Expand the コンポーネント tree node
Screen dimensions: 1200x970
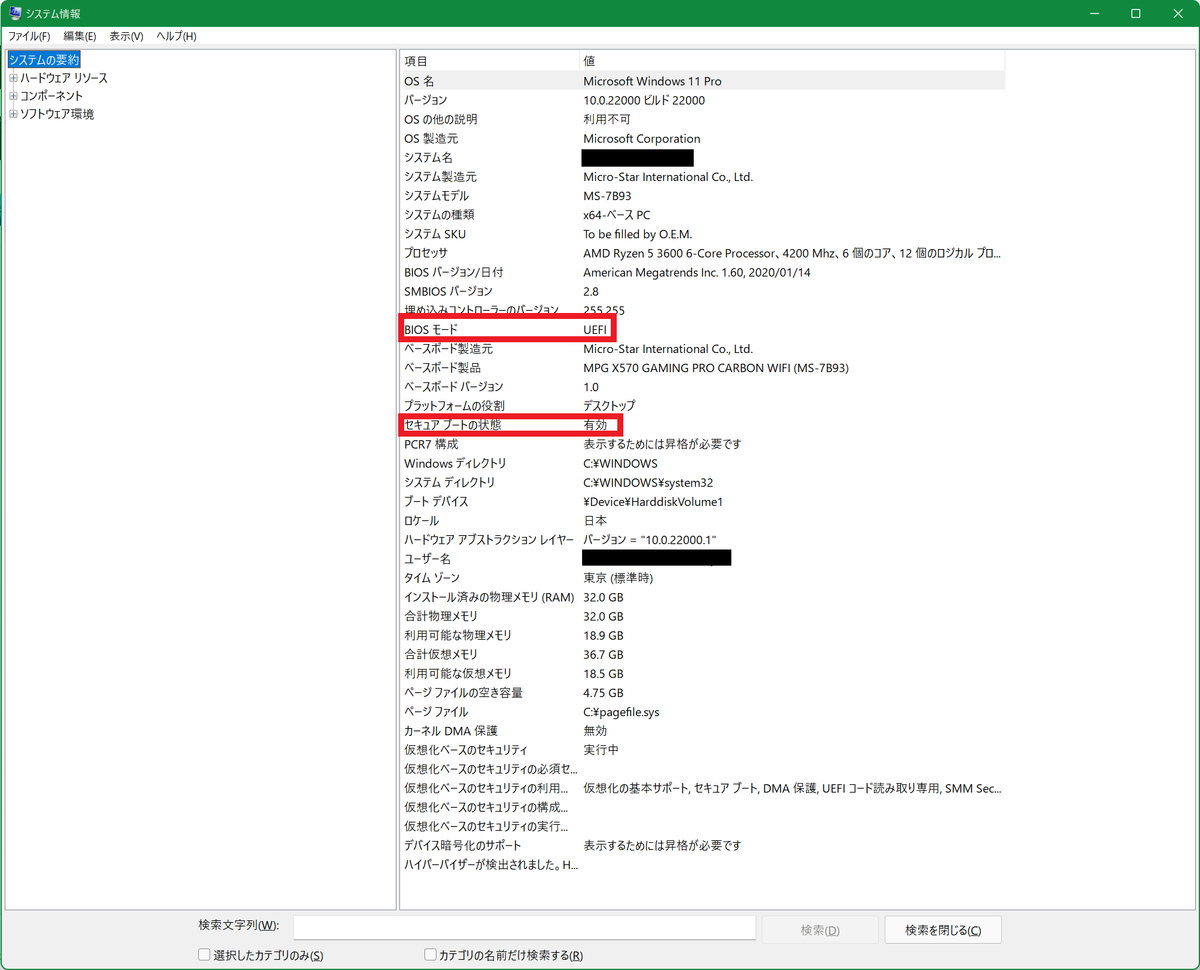coord(13,96)
